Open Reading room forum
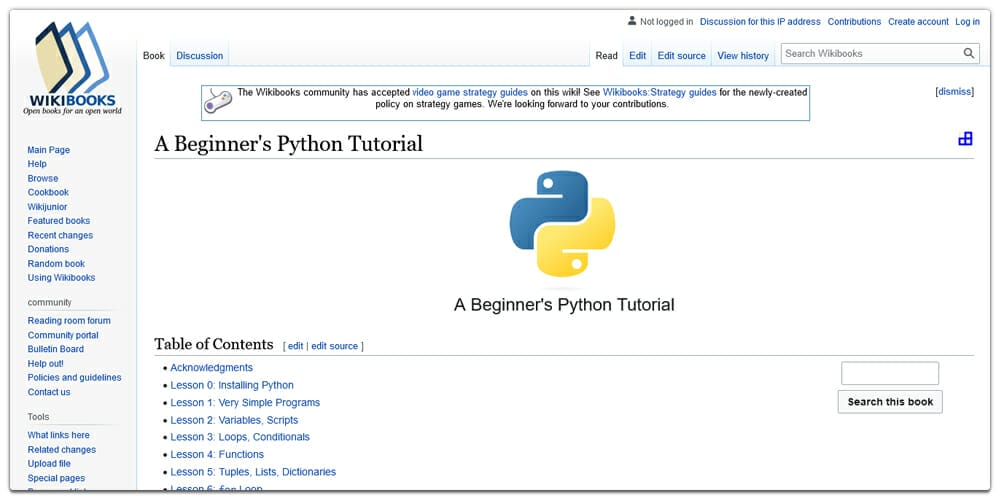1000x500 pixels. pyautogui.click(x=69, y=321)
